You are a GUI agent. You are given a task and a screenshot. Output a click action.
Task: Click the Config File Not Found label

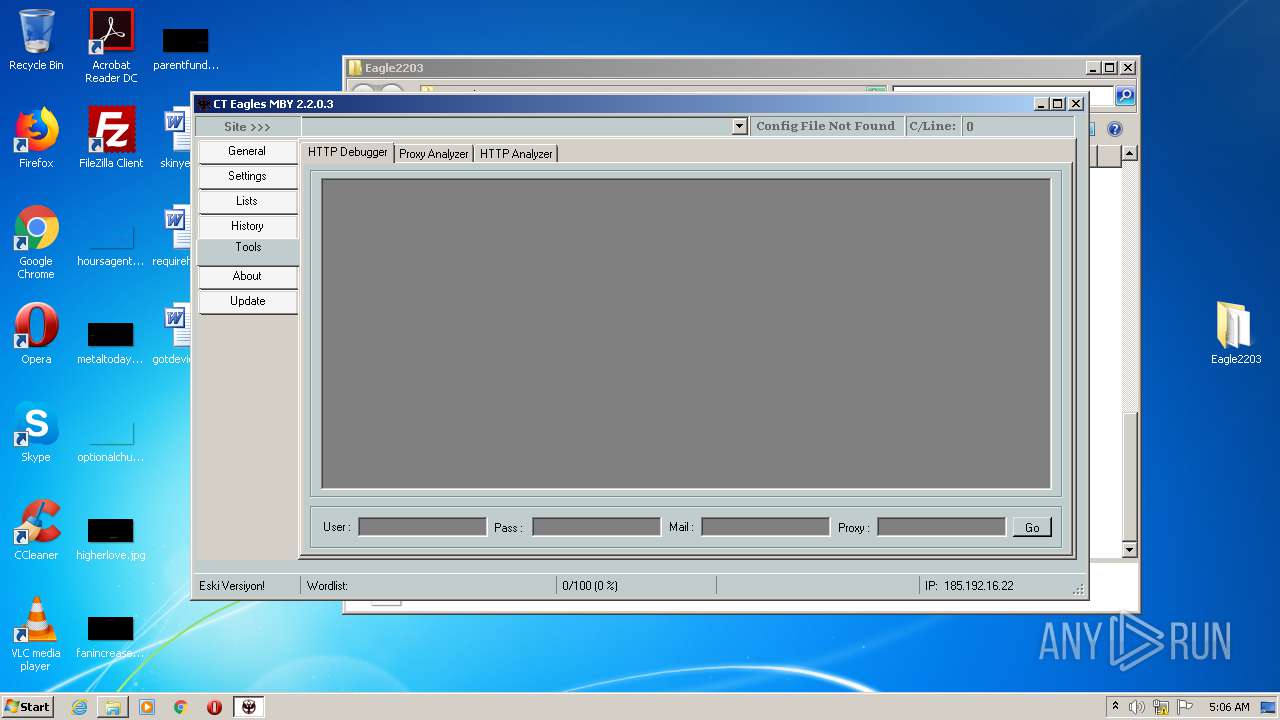click(826, 126)
